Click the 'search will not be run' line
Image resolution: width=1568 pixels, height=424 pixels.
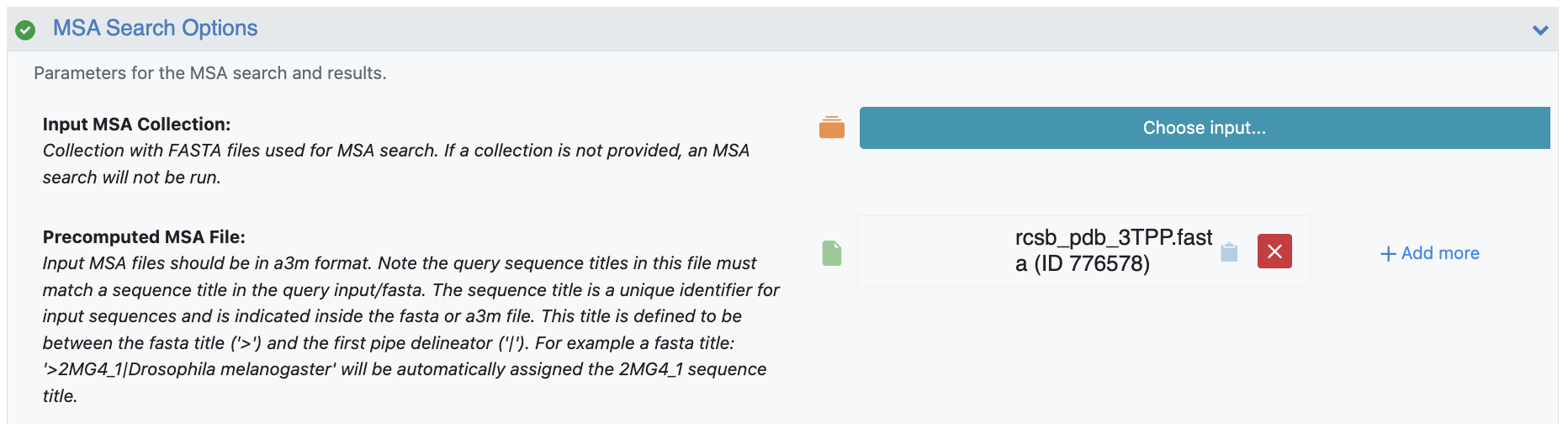132,178
